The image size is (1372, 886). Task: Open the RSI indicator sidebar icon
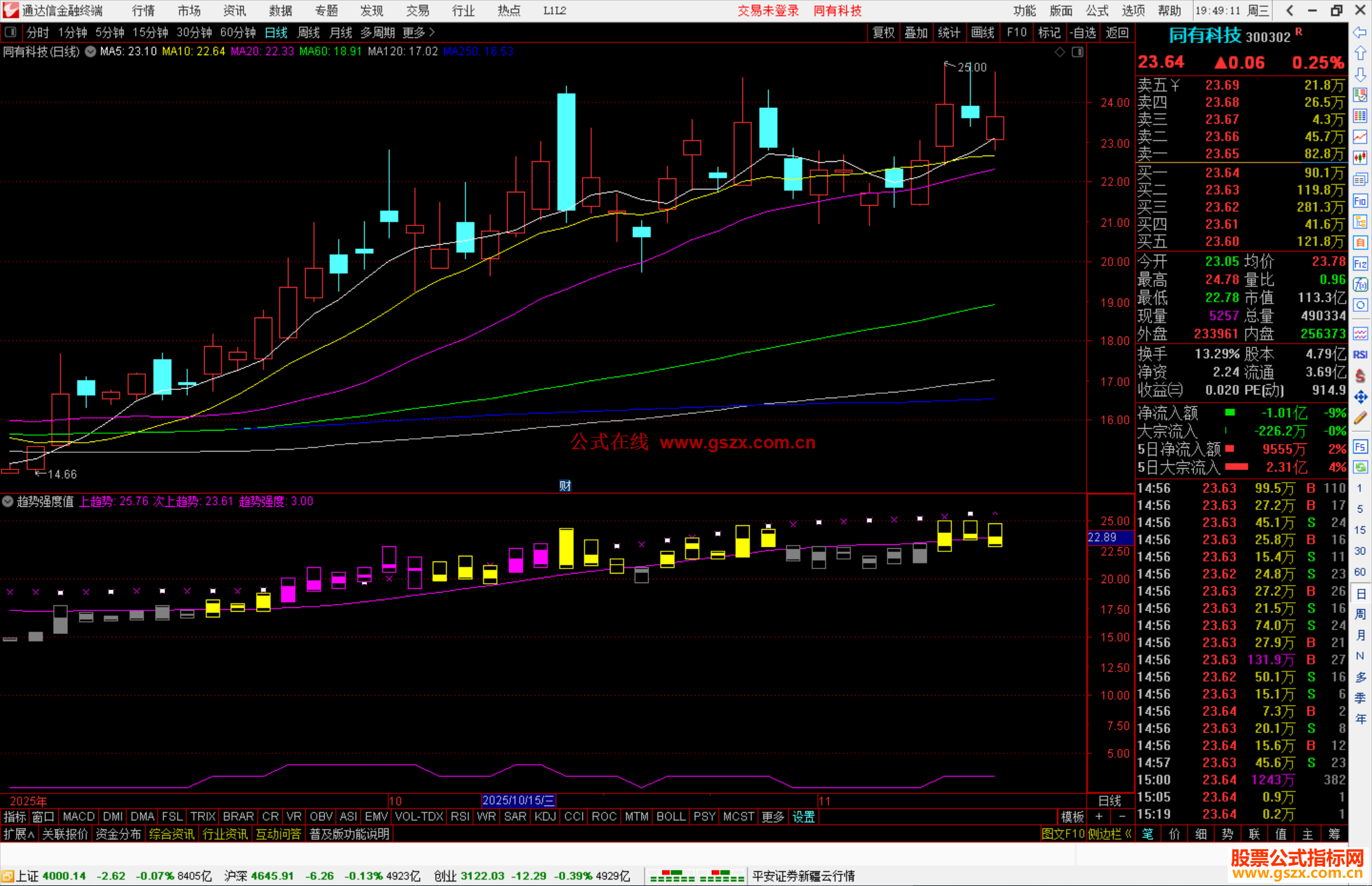click(1360, 354)
